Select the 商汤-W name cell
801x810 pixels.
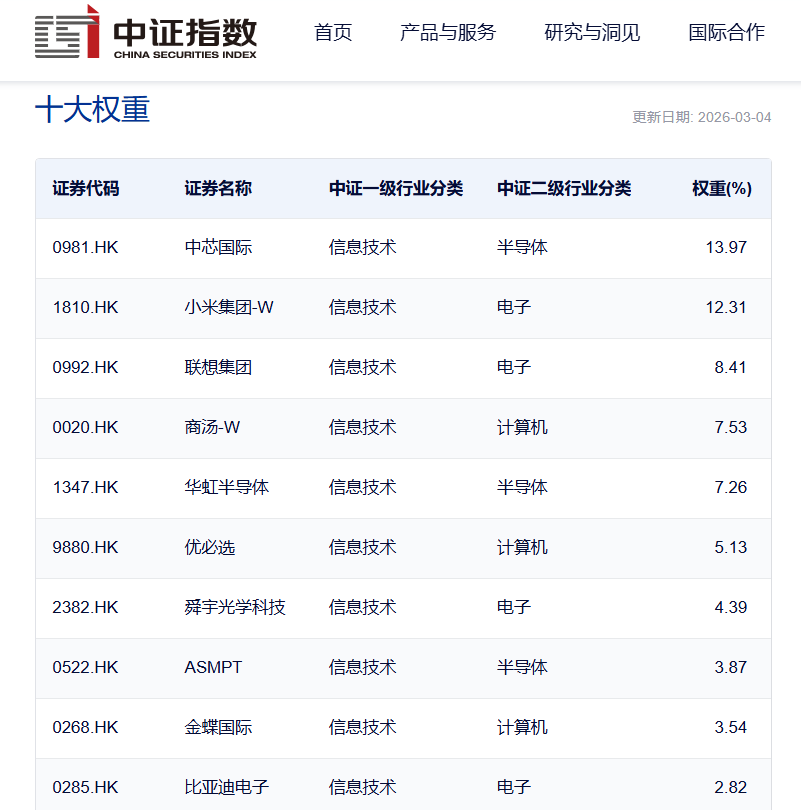tap(212, 427)
